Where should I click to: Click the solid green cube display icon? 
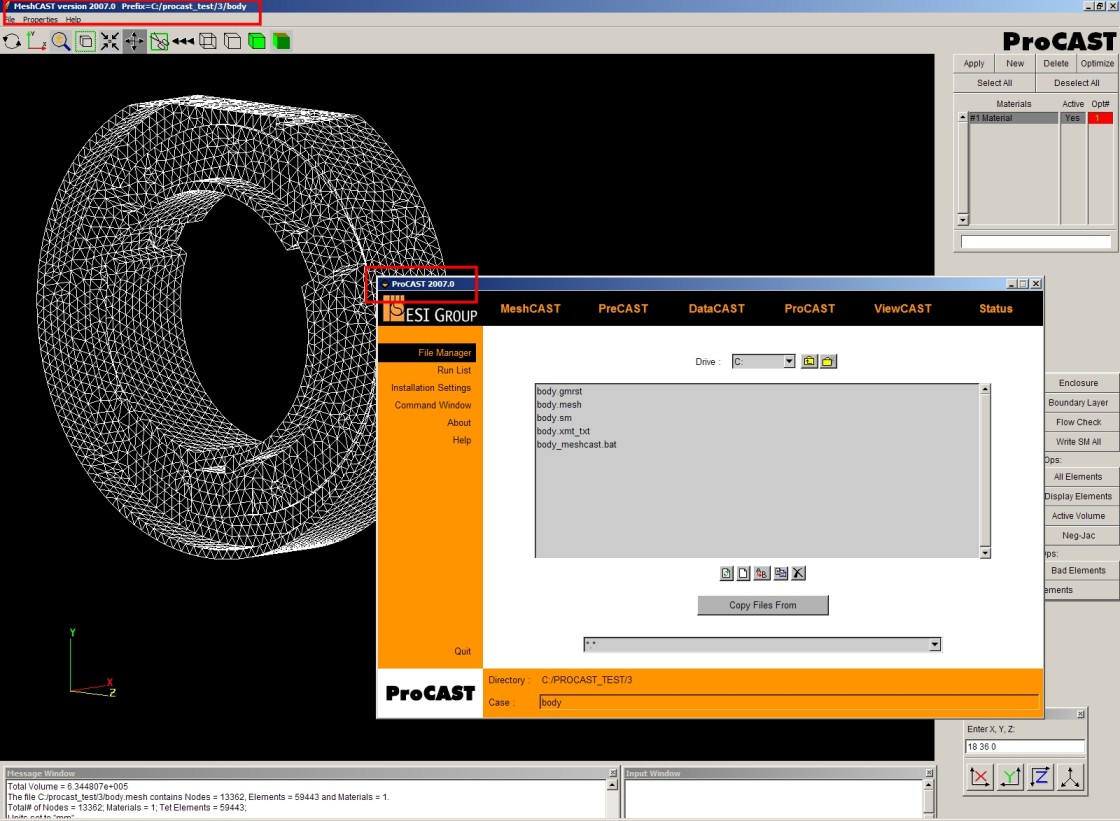pos(257,41)
